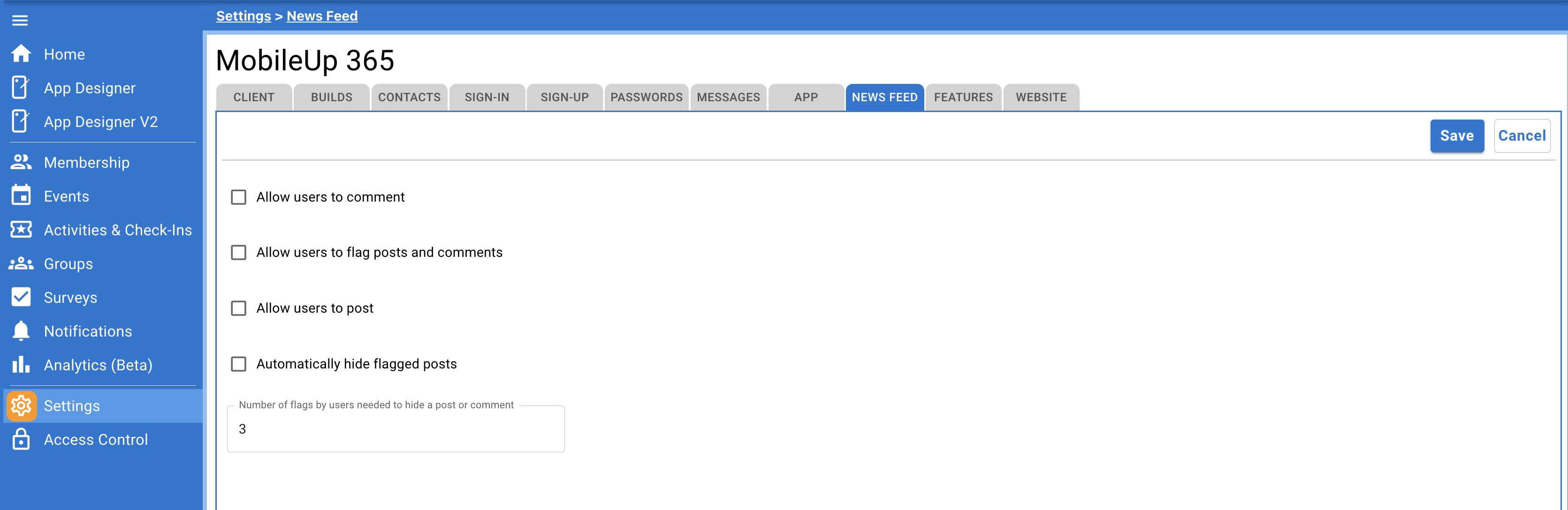Open the Notifications section
Image resolution: width=1568 pixels, height=510 pixels.
(x=88, y=331)
